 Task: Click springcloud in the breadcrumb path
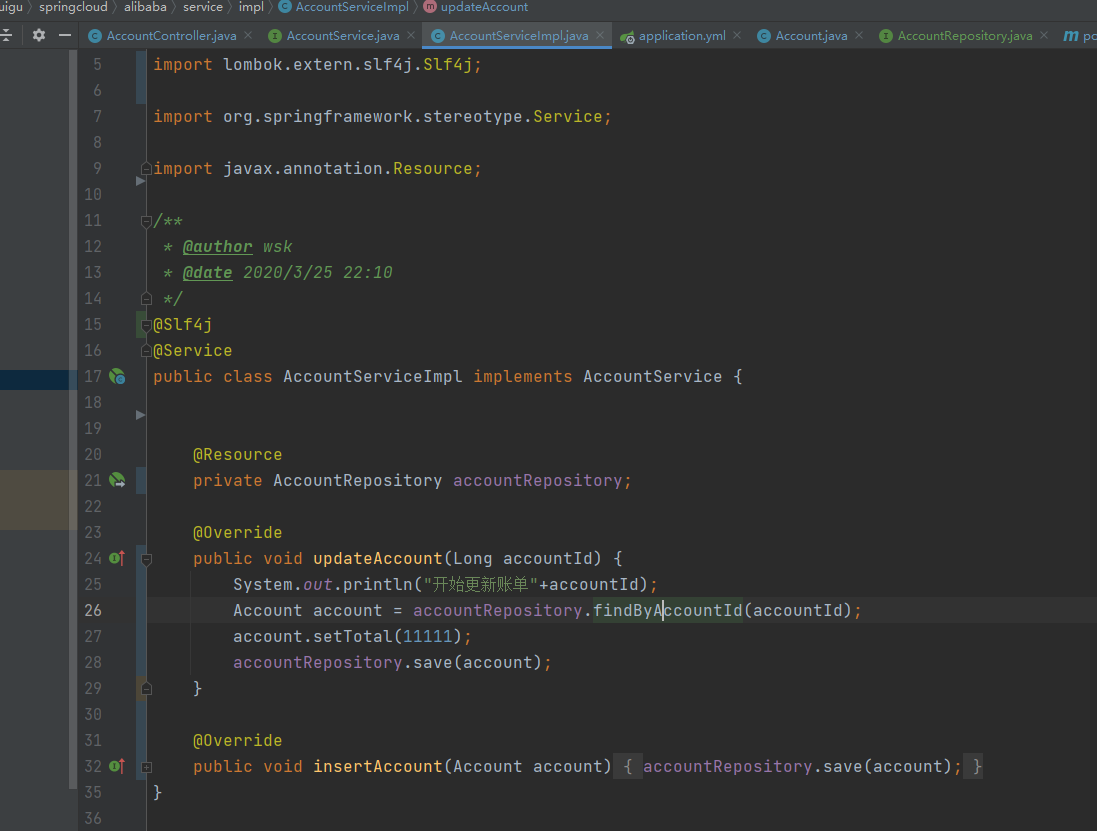click(x=73, y=7)
